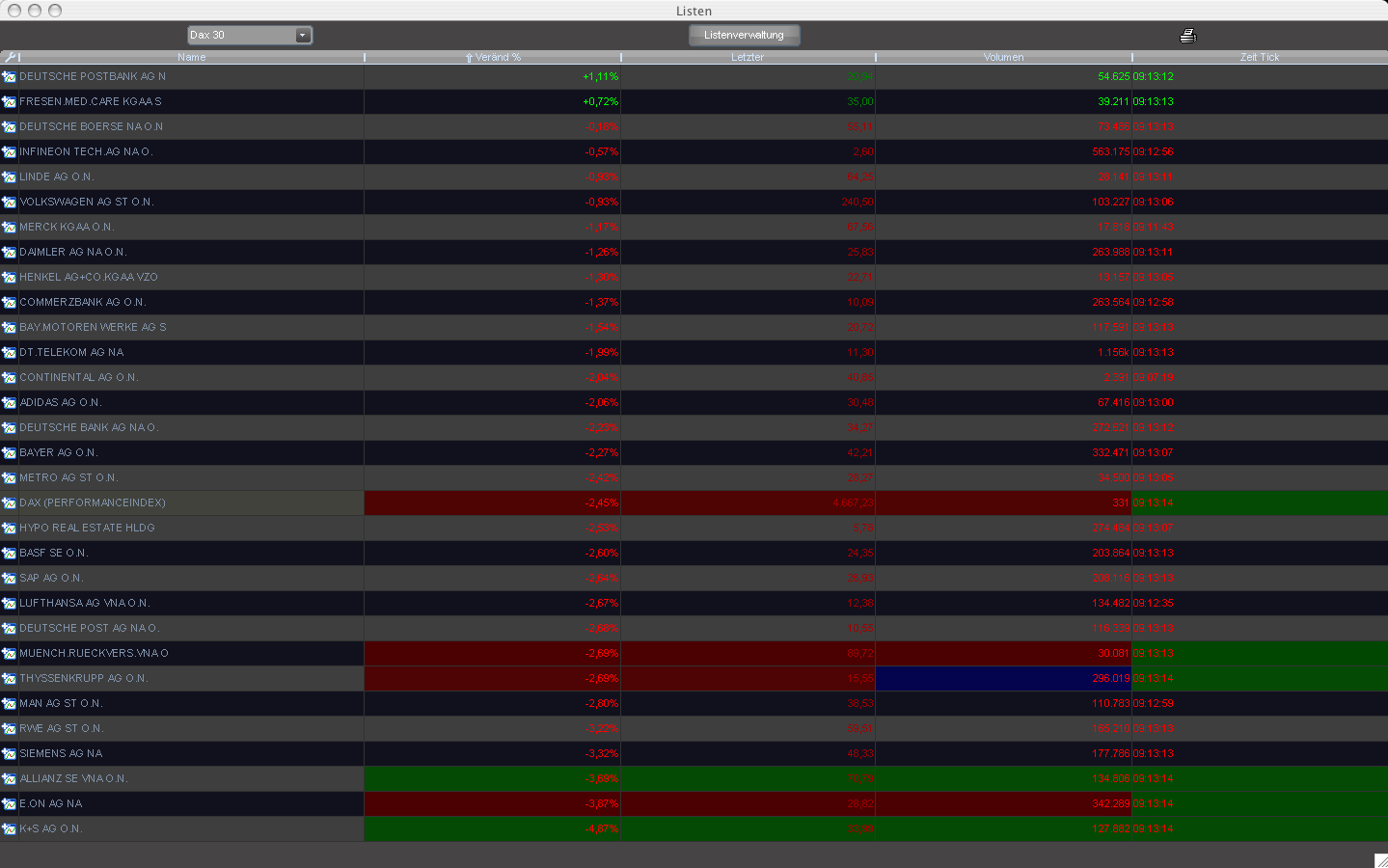Click the window resize grip
The height and width of the screenshot is (868, 1388).
click(1380, 860)
